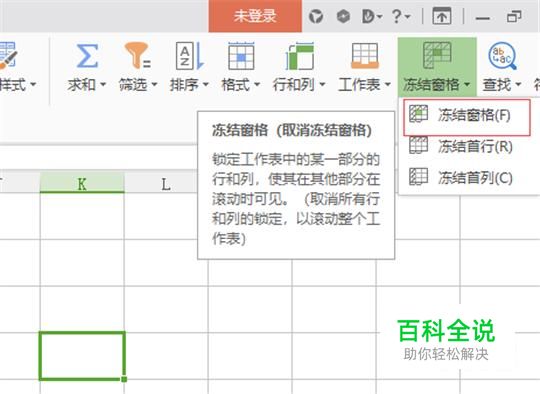Open the 求和 dropdown arrow
The width and height of the screenshot is (540, 394).
103,84
